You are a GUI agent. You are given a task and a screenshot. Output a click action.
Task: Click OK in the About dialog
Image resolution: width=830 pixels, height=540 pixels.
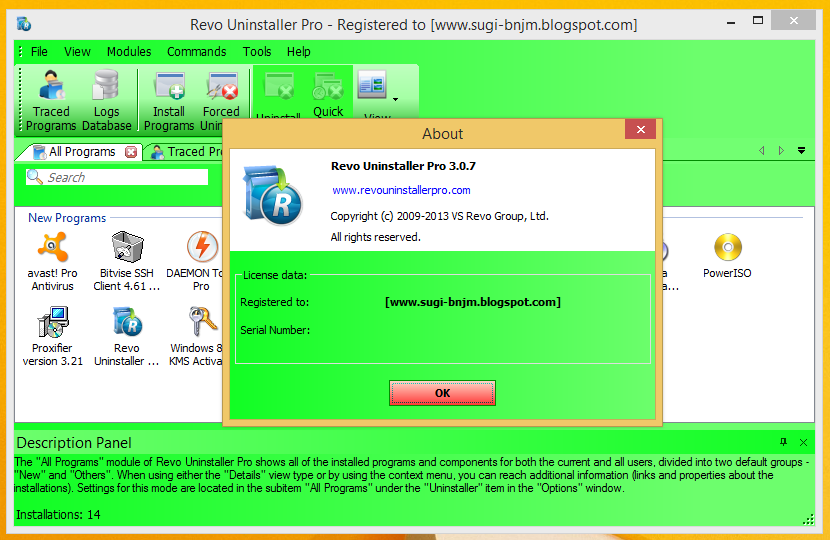click(x=443, y=393)
